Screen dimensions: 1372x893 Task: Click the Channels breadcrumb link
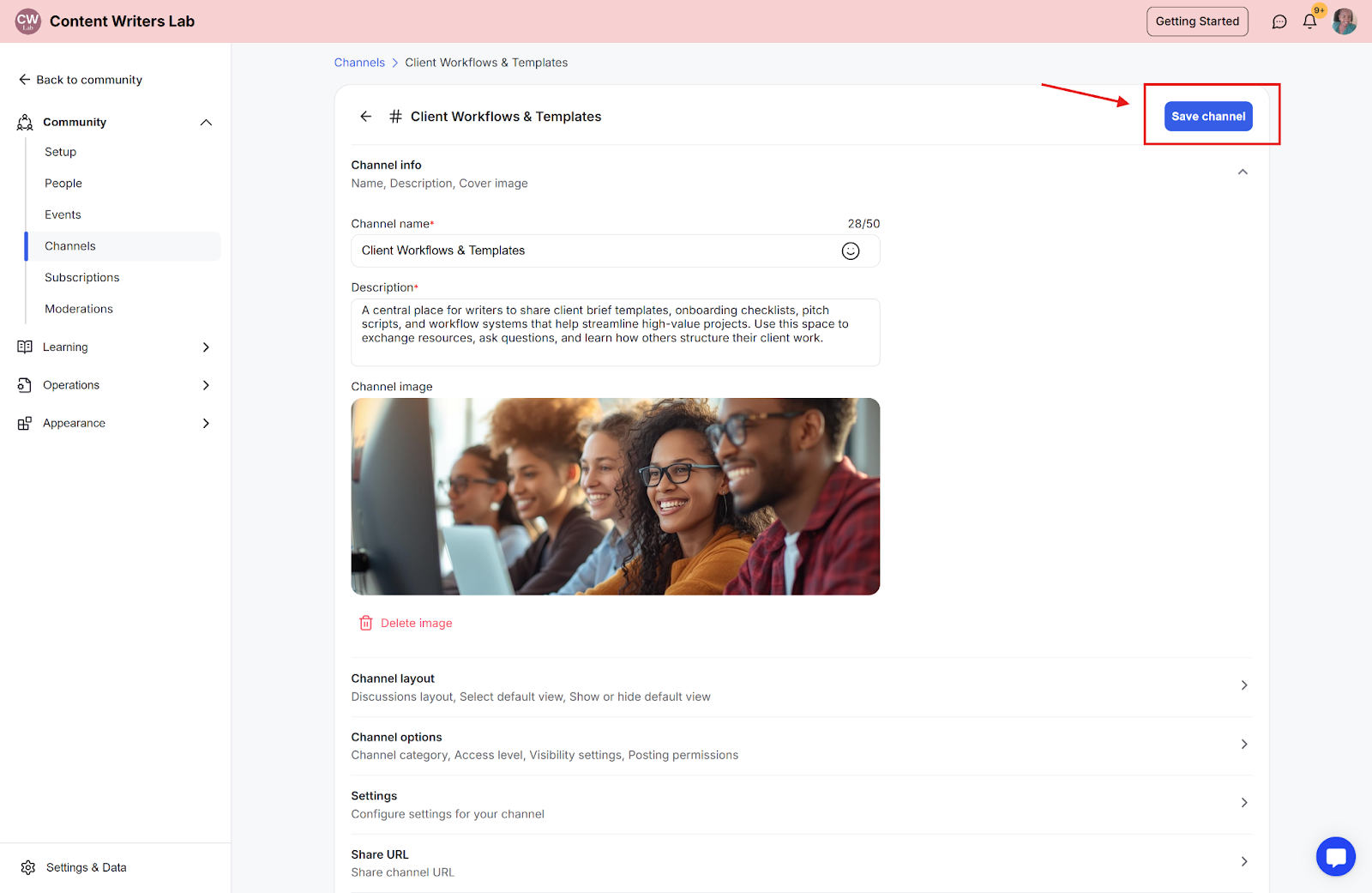(x=359, y=63)
